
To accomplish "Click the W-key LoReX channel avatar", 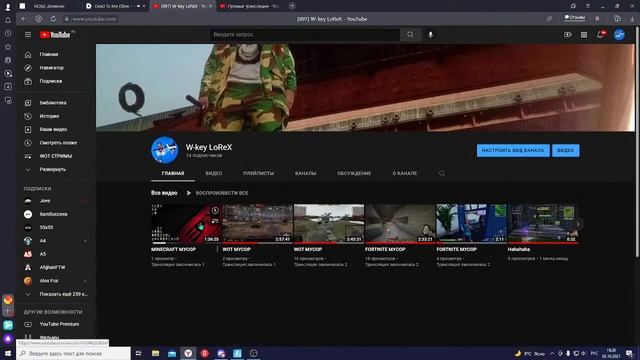I will [164, 150].
